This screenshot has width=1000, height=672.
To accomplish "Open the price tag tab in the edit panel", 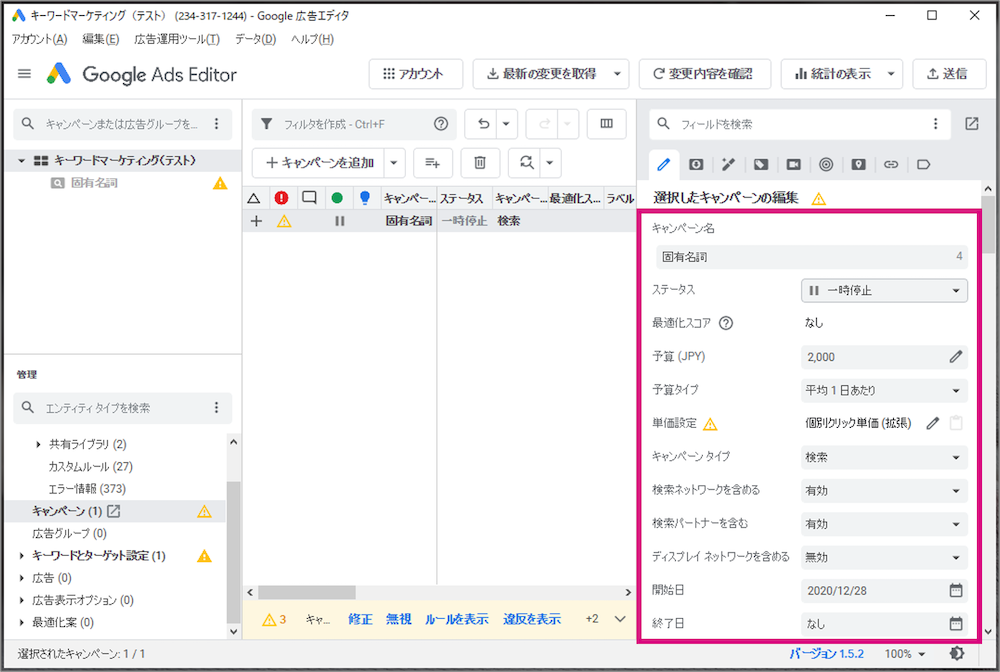I will (x=761, y=164).
